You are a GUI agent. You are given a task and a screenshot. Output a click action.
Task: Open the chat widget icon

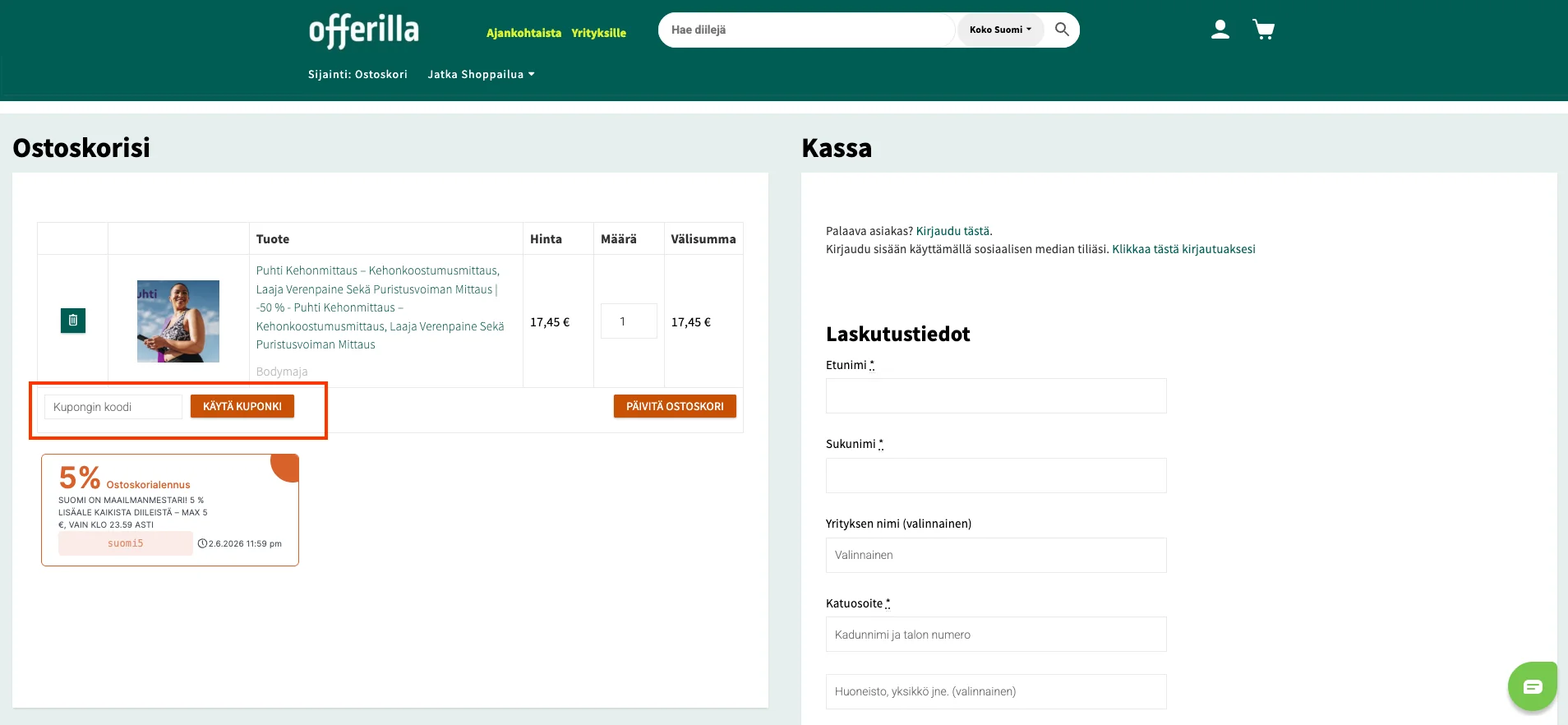(x=1533, y=686)
